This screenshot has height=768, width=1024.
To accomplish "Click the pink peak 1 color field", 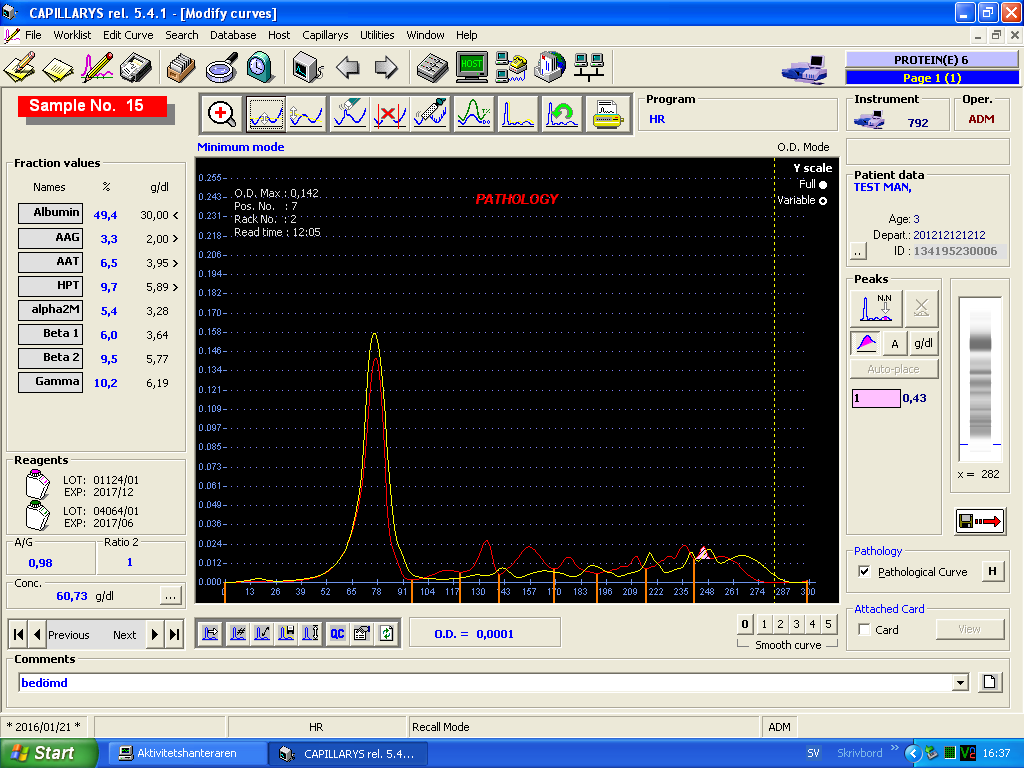I will 876,398.
